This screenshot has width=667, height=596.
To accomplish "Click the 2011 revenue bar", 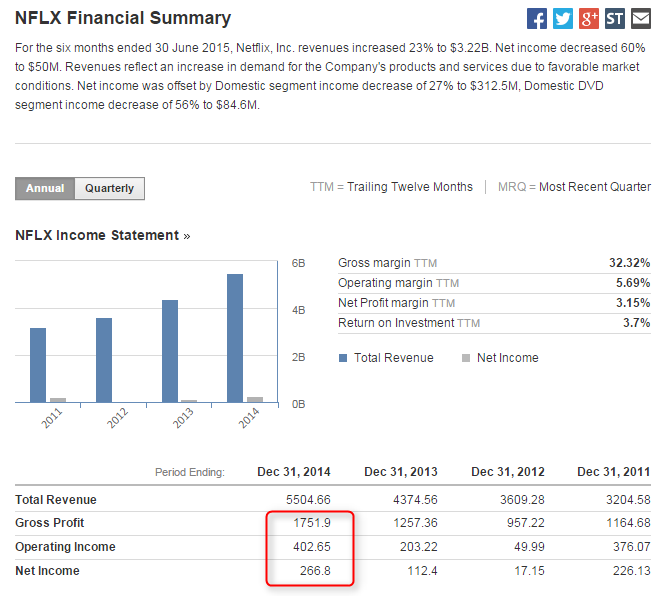I will pyautogui.click(x=38, y=365).
